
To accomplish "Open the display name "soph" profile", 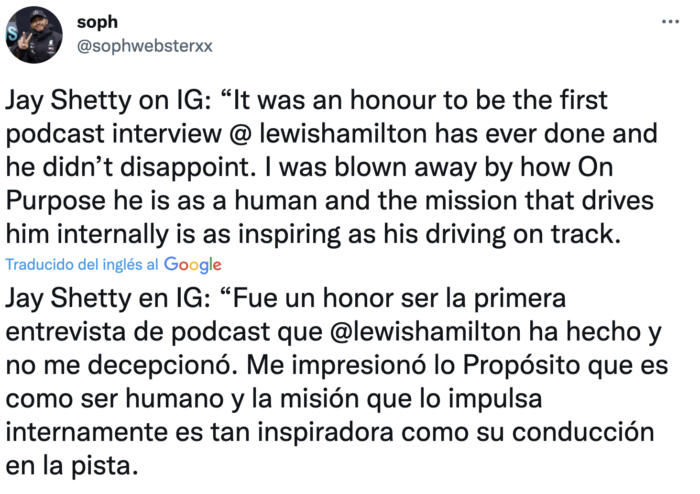I will (96, 23).
